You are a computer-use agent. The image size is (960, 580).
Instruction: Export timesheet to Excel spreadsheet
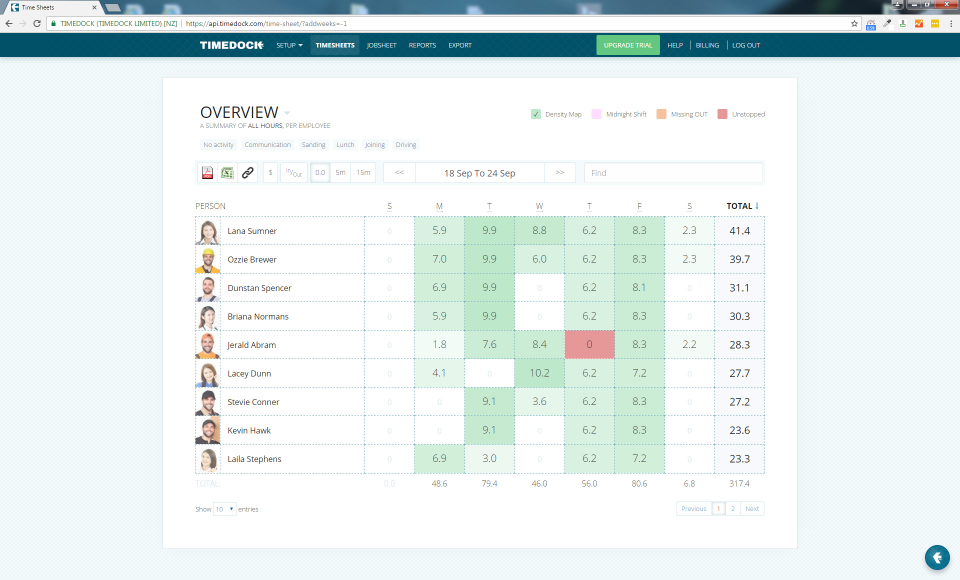point(227,173)
